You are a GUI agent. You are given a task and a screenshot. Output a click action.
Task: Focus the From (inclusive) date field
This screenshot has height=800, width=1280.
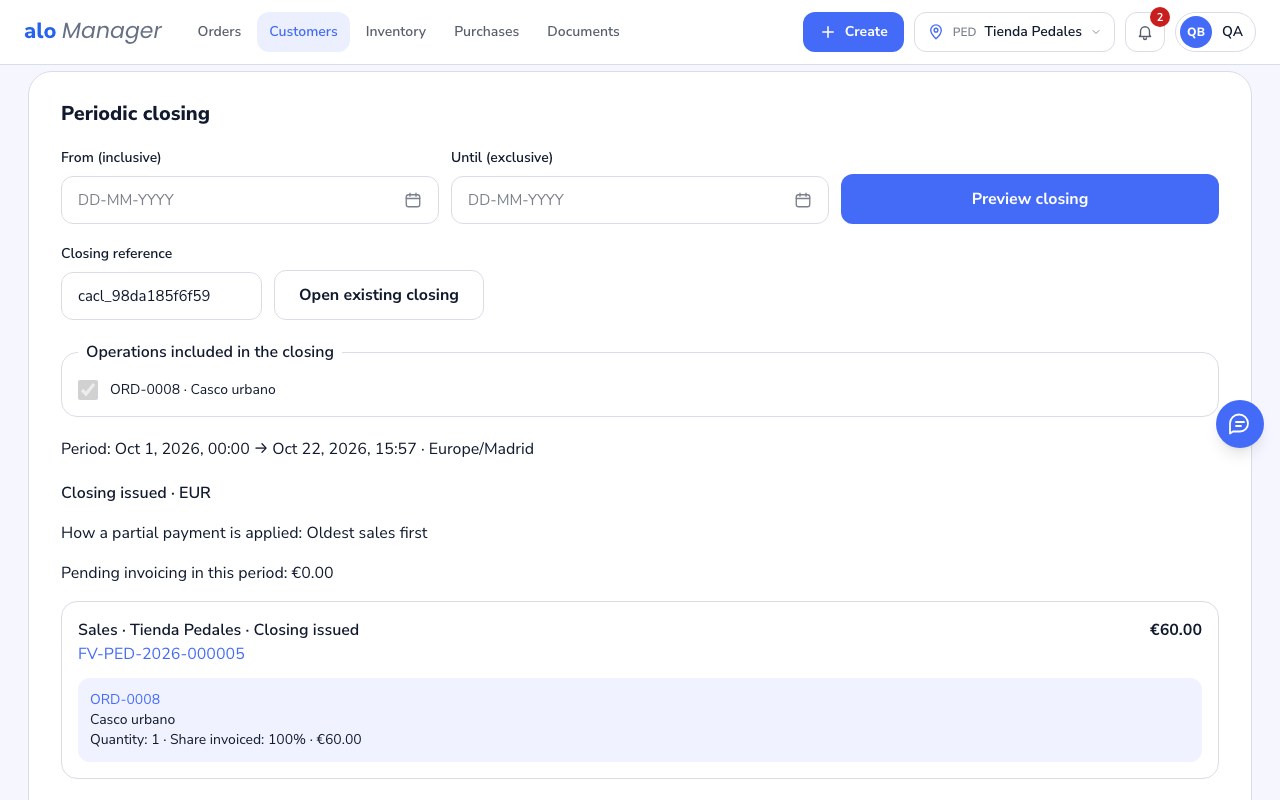tap(250, 200)
